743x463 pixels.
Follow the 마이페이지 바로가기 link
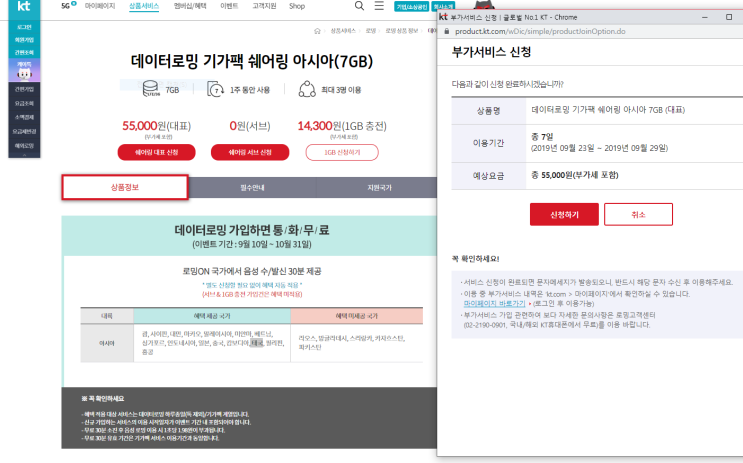[494, 303]
